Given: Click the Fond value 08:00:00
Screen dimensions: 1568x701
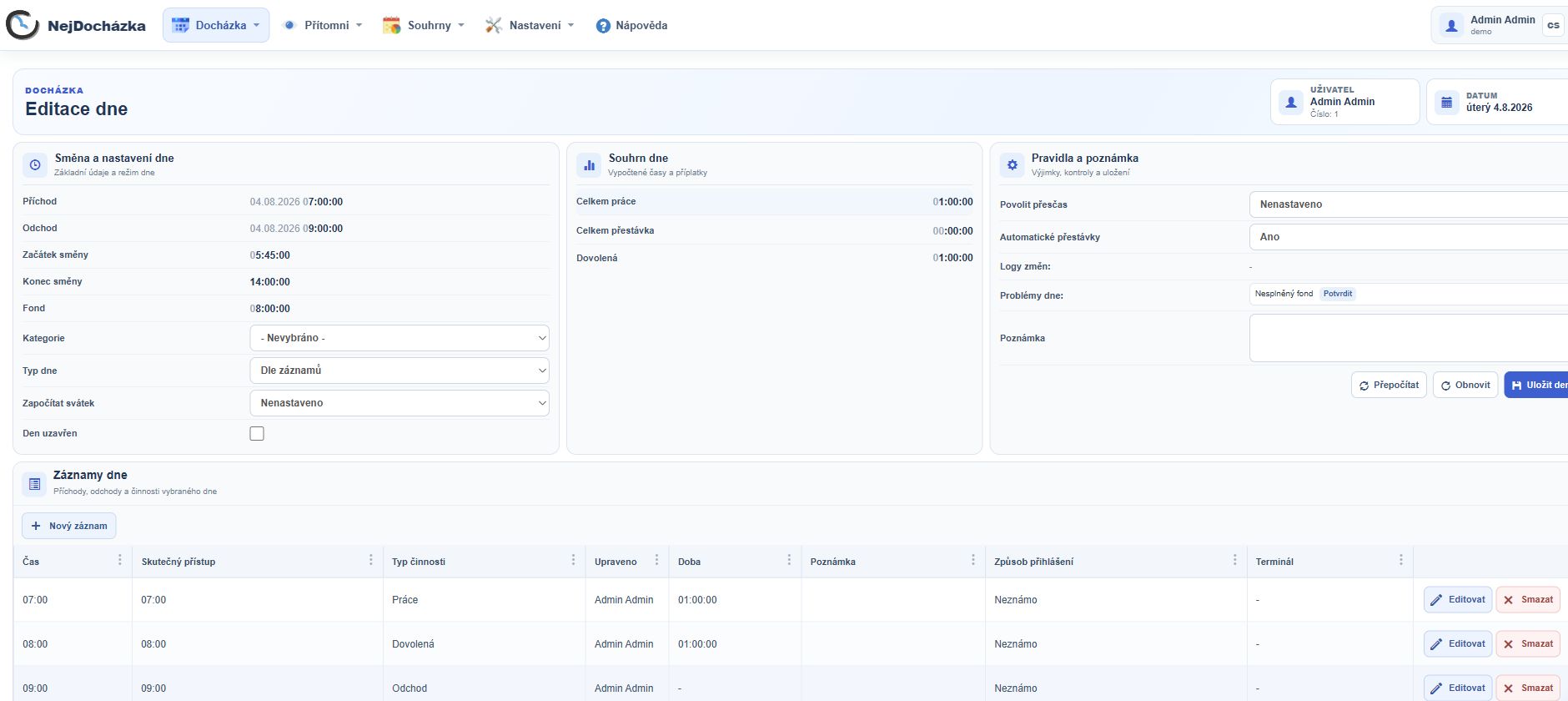Looking at the screenshot, I should [270, 309].
